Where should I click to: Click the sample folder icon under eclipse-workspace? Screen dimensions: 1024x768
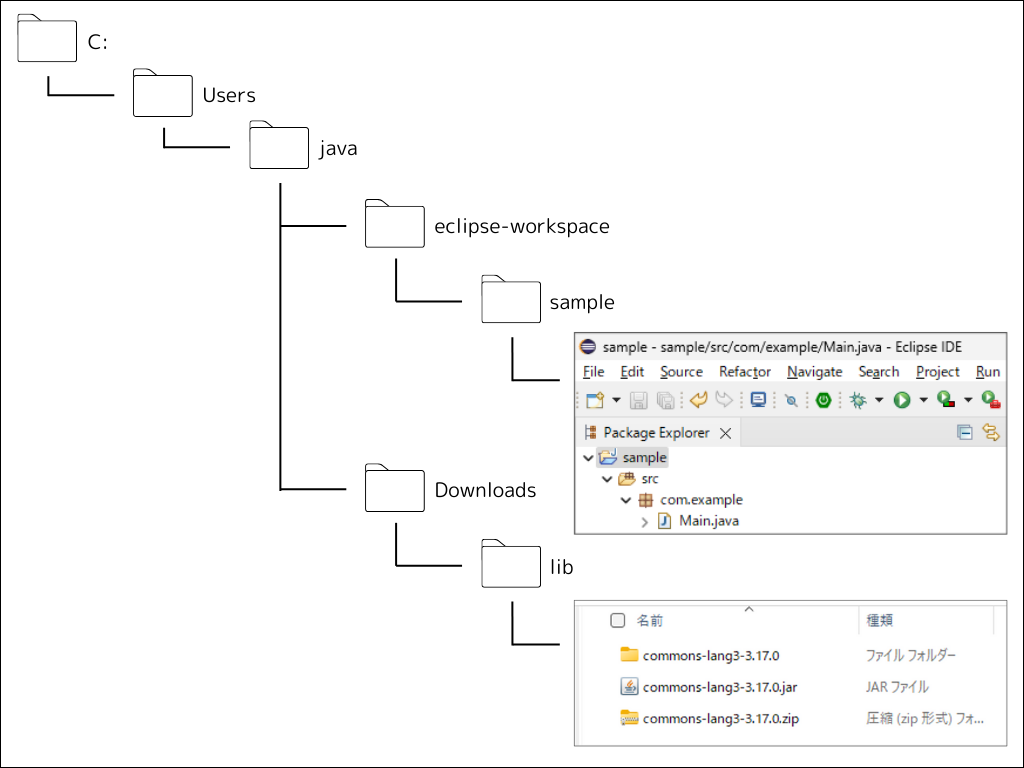pyautogui.click(x=511, y=299)
